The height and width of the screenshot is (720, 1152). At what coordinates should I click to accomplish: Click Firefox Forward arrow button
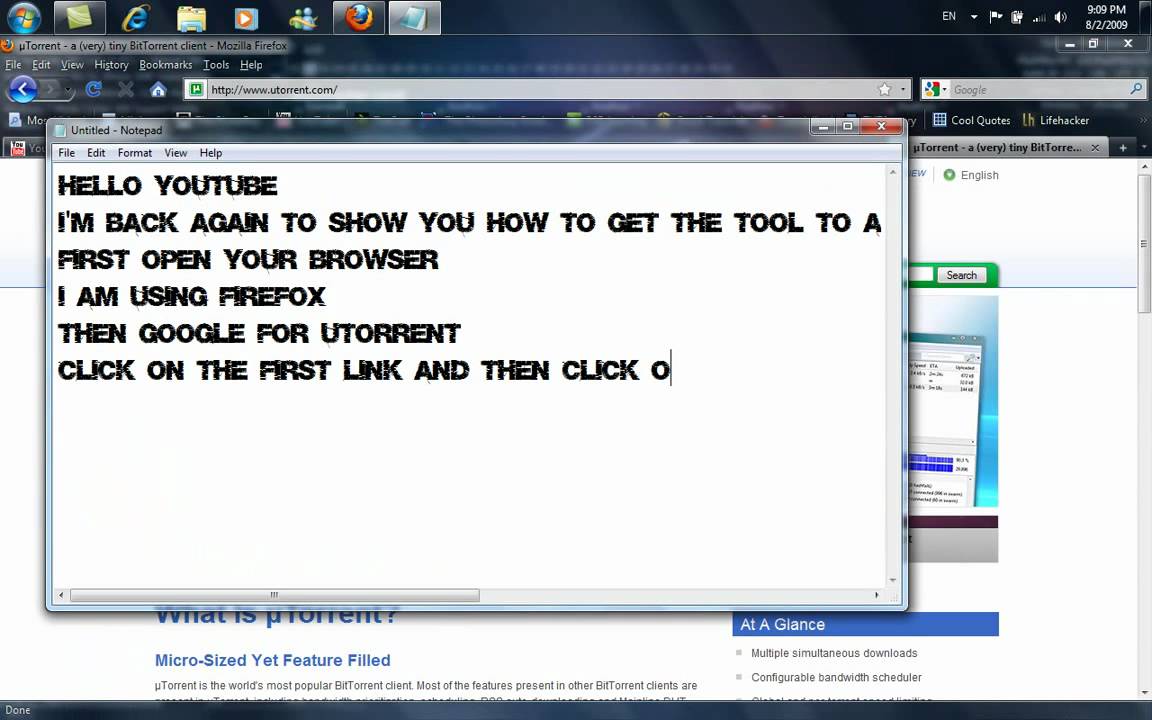pyautogui.click(x=50, y=90)
